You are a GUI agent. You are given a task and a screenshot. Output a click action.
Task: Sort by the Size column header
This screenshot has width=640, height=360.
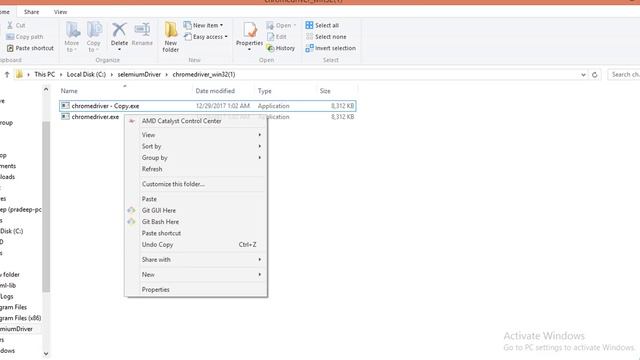pos(325,91)
